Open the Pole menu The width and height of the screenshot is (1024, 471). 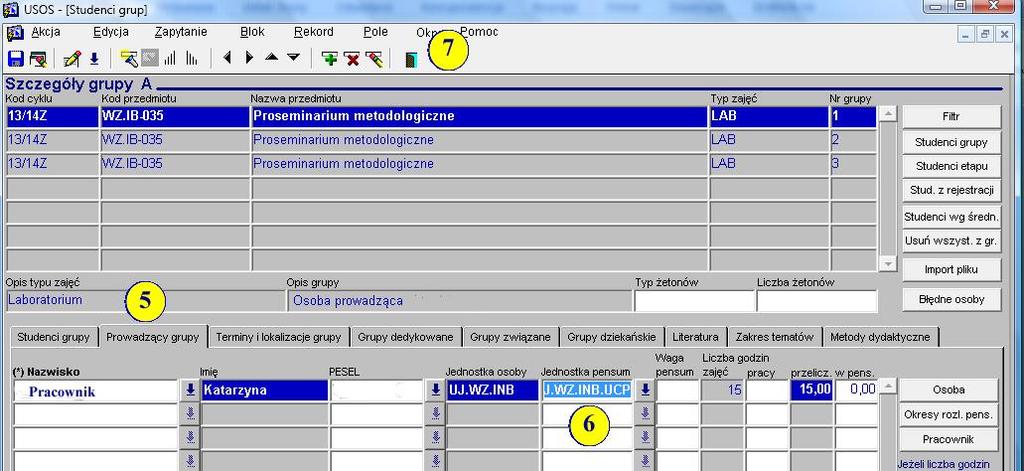pos(376,31)
